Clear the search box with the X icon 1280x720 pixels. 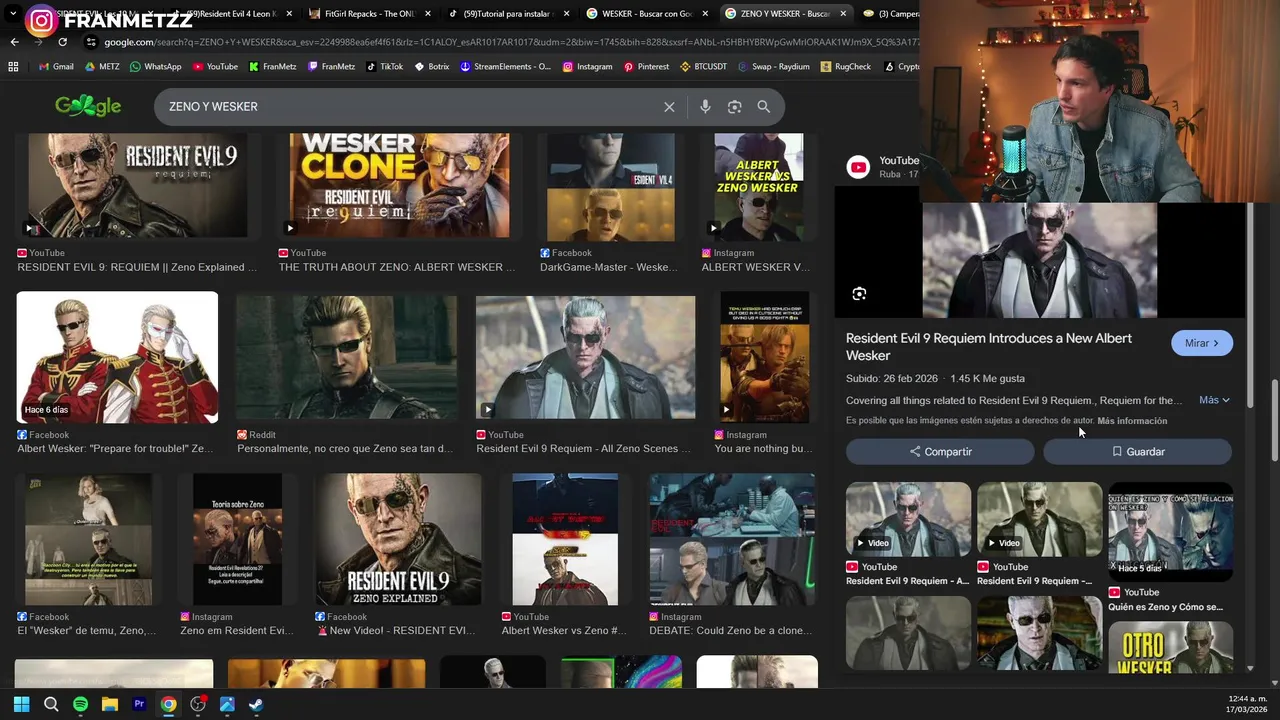click(669, 107)
